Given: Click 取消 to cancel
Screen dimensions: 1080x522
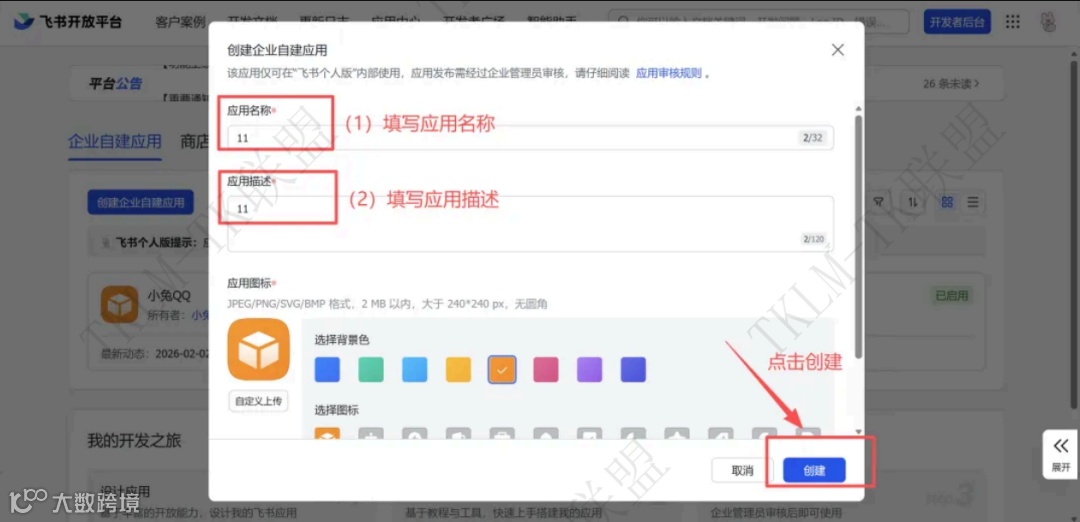Looking at the screenshot, I should click(x=742, y=471).
